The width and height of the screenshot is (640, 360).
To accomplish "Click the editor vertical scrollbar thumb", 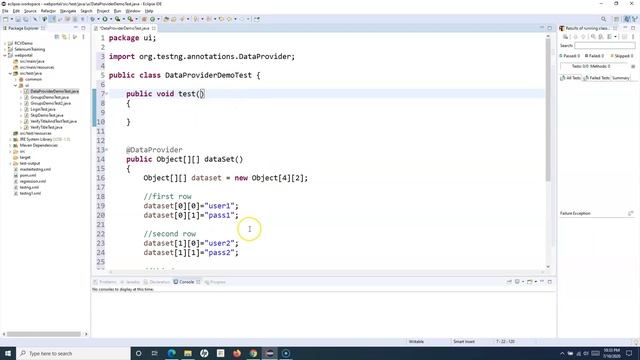I will (x=548, y=110).
